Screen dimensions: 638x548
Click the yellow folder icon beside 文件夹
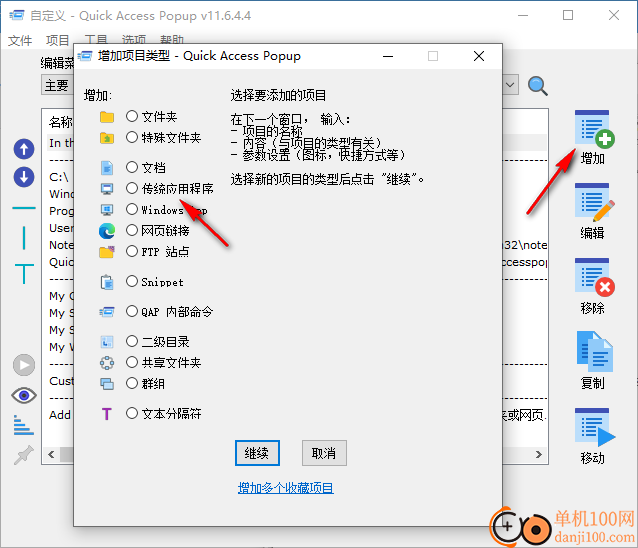click(107, 117)
